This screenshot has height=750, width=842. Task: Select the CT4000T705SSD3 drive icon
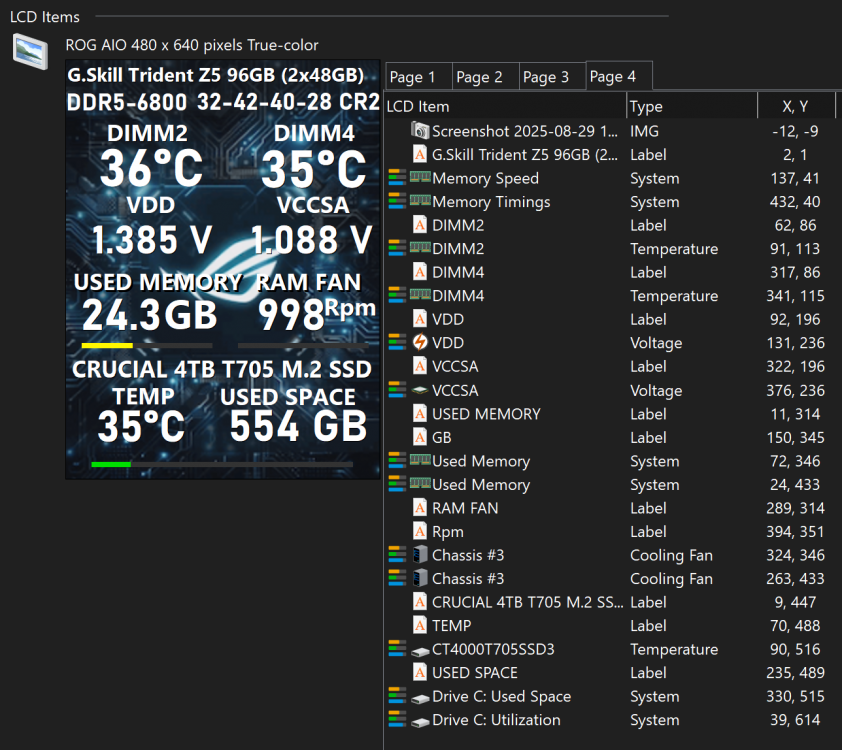coord(420,651)
